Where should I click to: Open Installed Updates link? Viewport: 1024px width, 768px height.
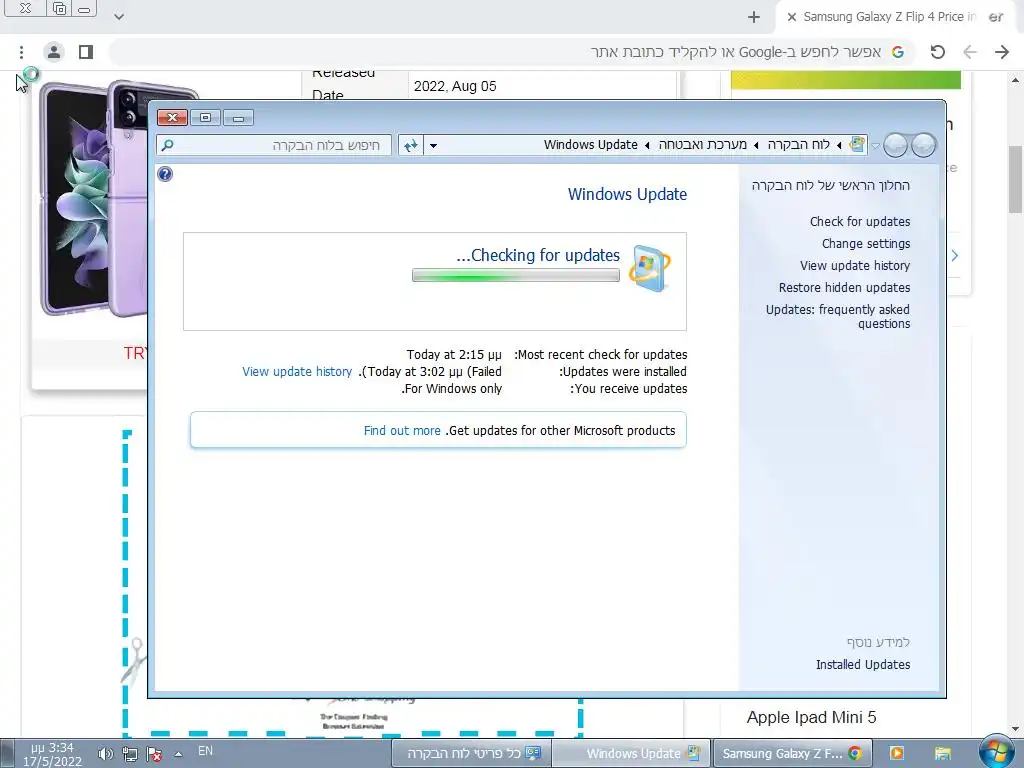pos(863,664)
